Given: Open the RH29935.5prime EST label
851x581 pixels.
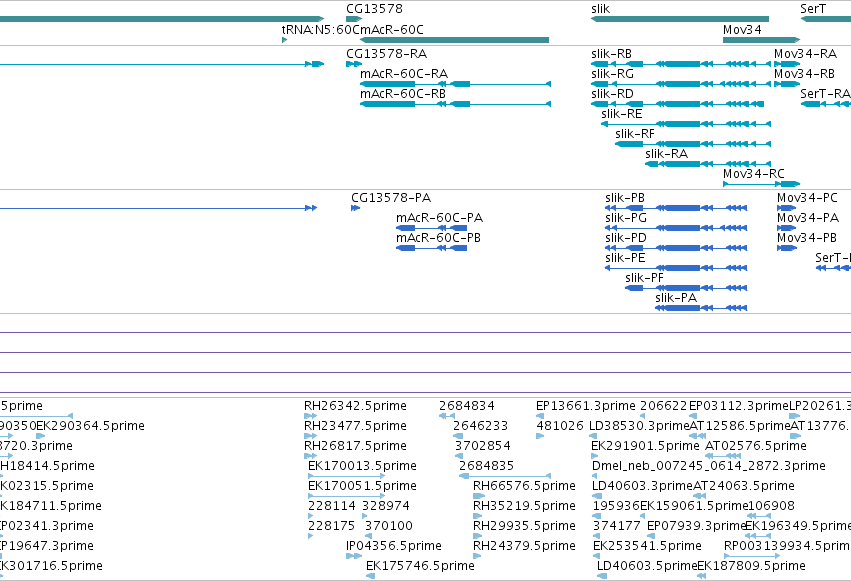Looking at the screenshot, I should pyautogui.click(x=524, y=526).
